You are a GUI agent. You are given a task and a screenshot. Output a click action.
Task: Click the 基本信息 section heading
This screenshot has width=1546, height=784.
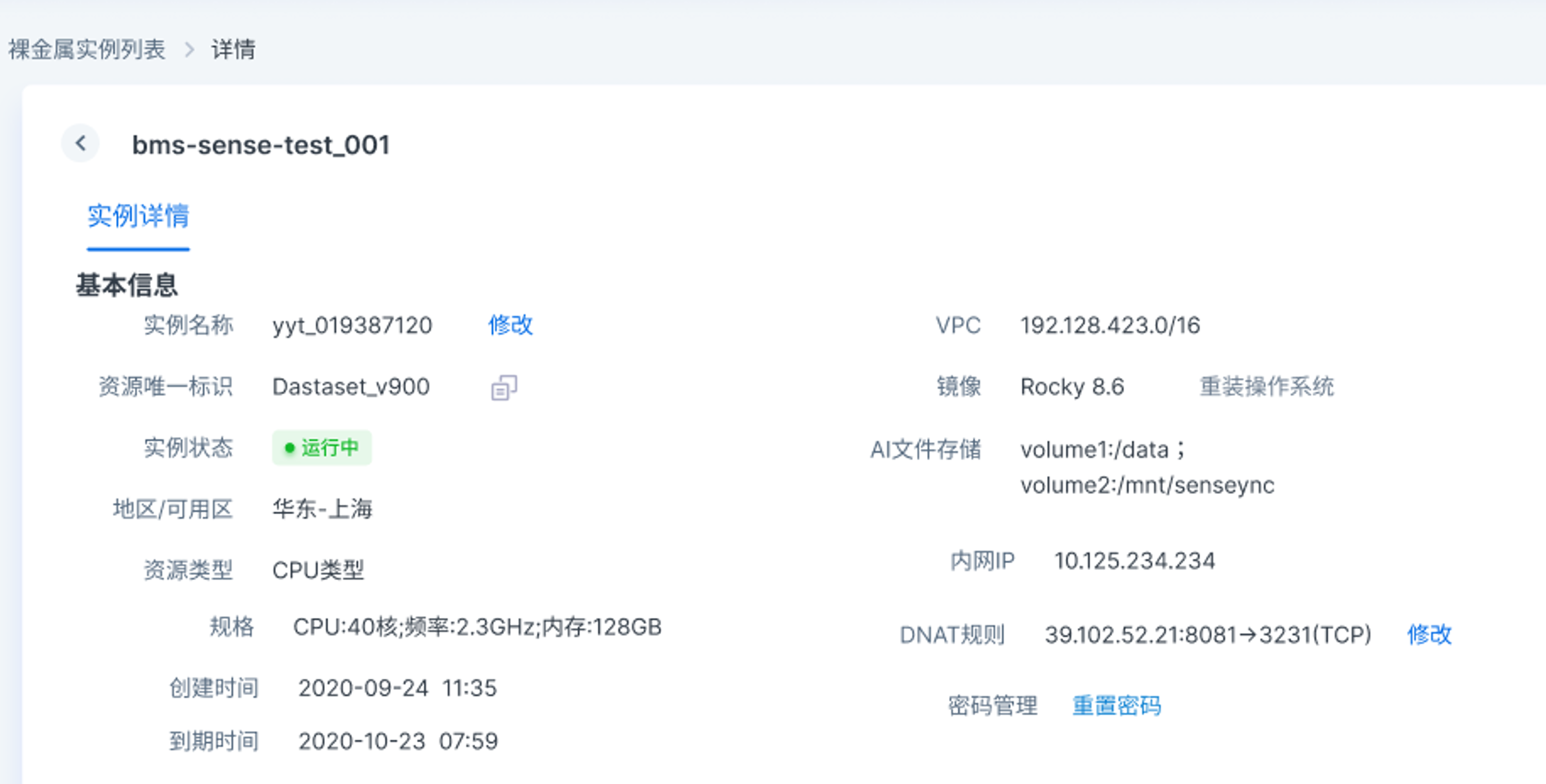(127, 285)
